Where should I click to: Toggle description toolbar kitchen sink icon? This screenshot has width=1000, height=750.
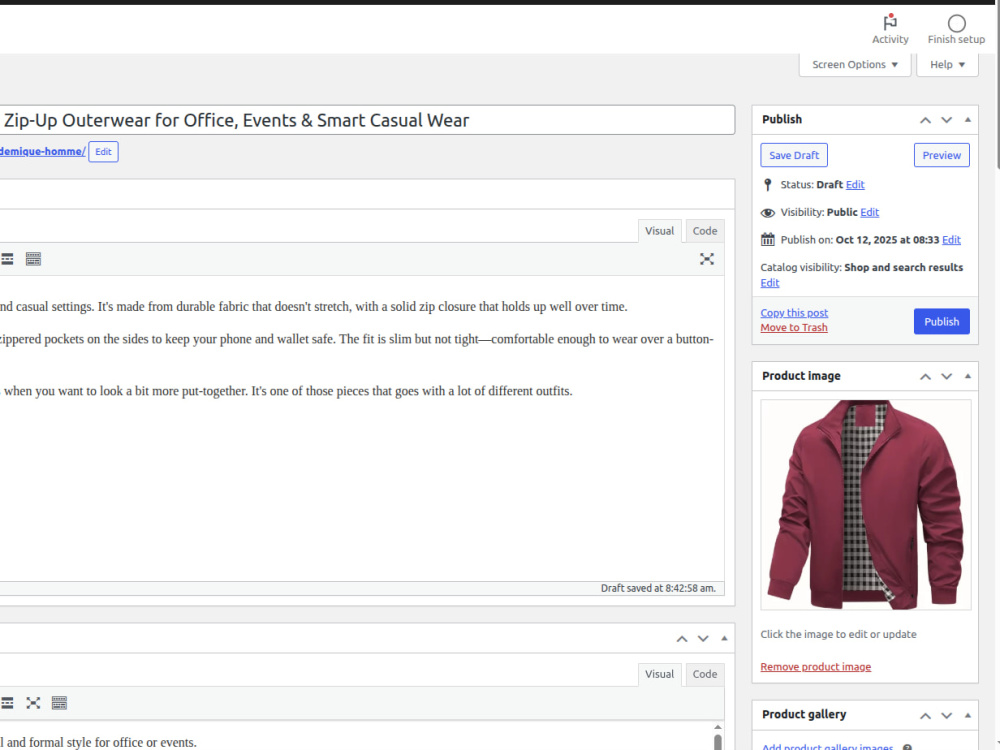tap(33, 259)
